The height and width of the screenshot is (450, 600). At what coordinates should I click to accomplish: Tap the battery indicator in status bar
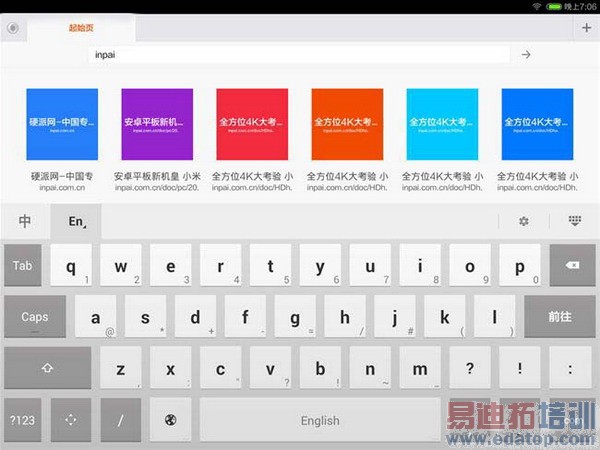click(553, 7)
